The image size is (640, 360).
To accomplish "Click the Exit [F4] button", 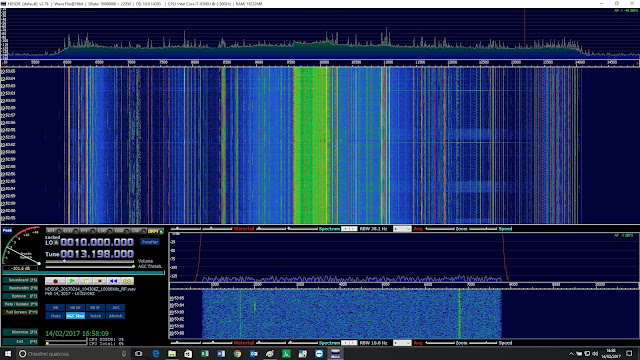I will pos(20,342).
